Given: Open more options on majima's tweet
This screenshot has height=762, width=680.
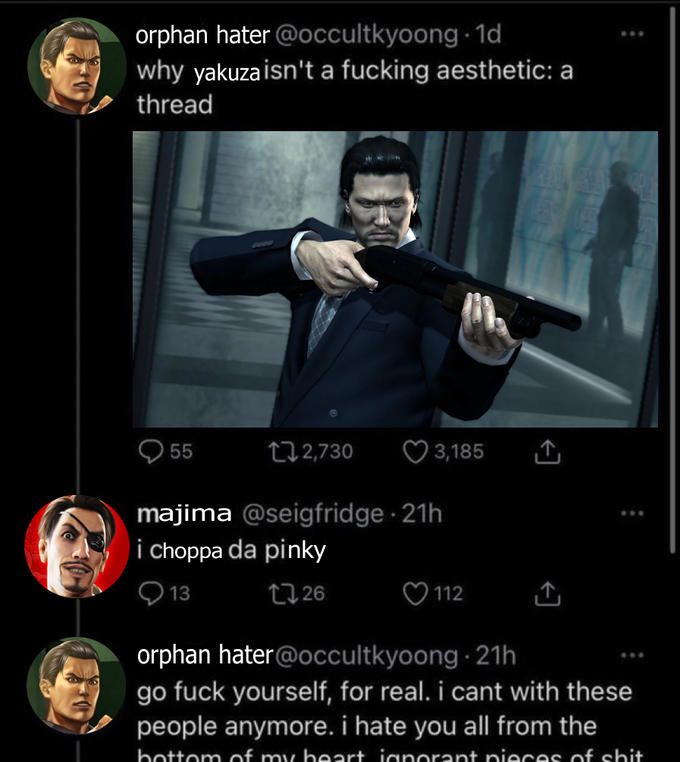Looking at the screenshot, I should [628, 514].
